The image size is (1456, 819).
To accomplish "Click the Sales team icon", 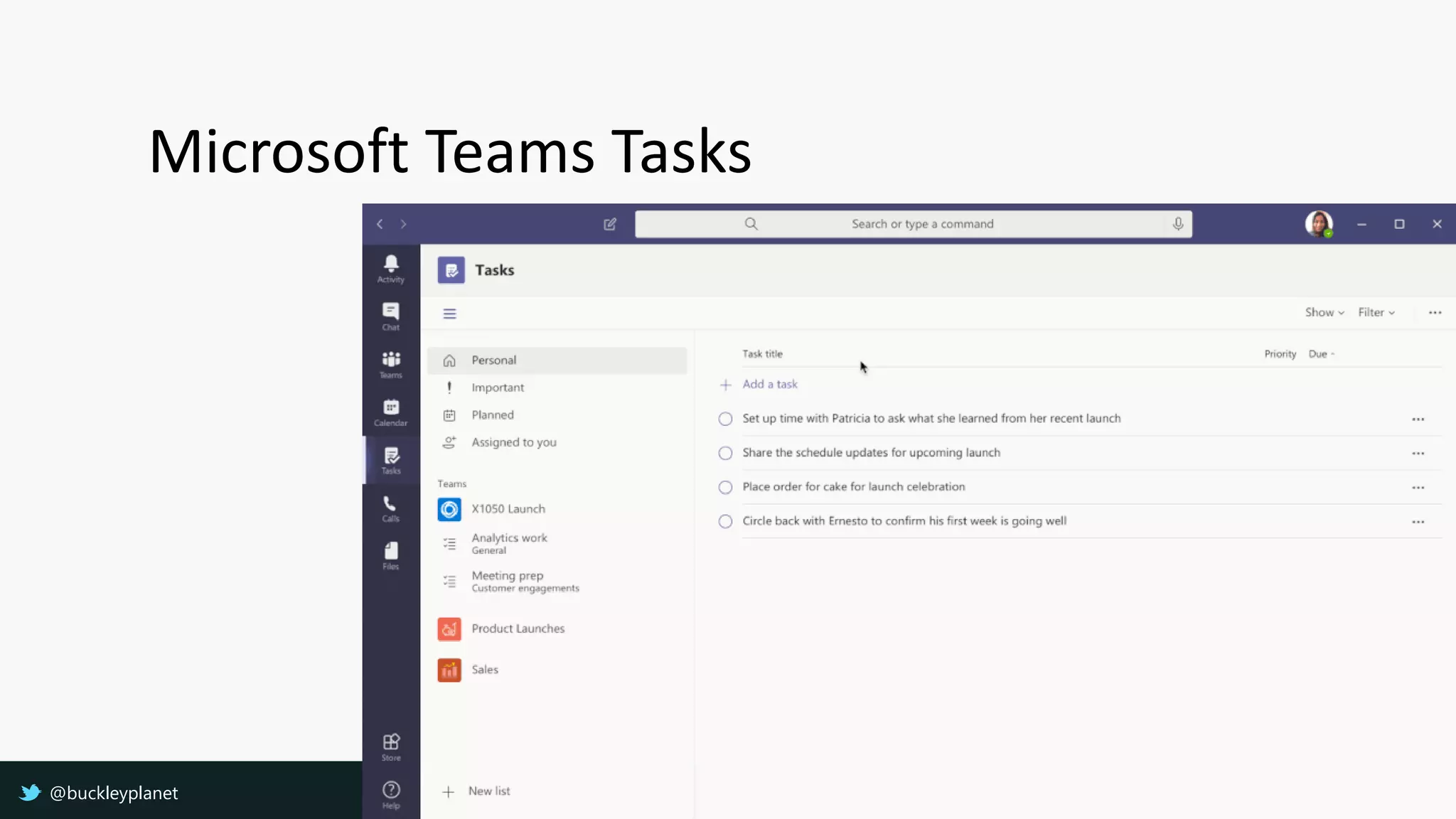I will pyautogui.click(x=449, y=670).
